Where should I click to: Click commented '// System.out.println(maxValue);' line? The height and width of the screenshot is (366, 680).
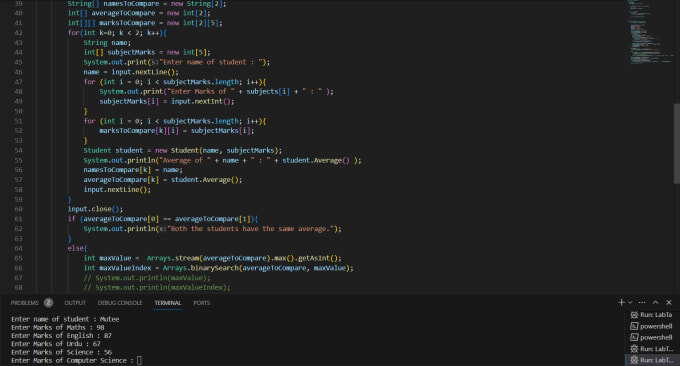147,278
